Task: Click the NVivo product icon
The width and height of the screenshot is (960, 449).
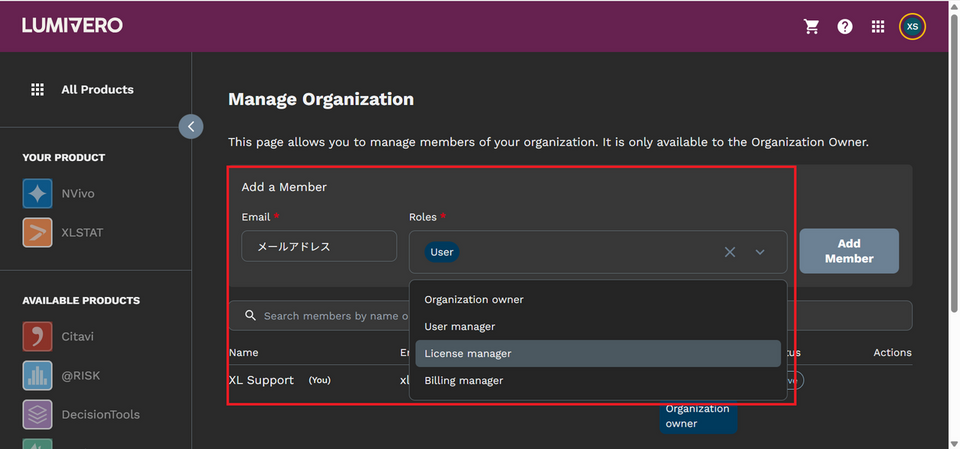Action: point(37,193)
